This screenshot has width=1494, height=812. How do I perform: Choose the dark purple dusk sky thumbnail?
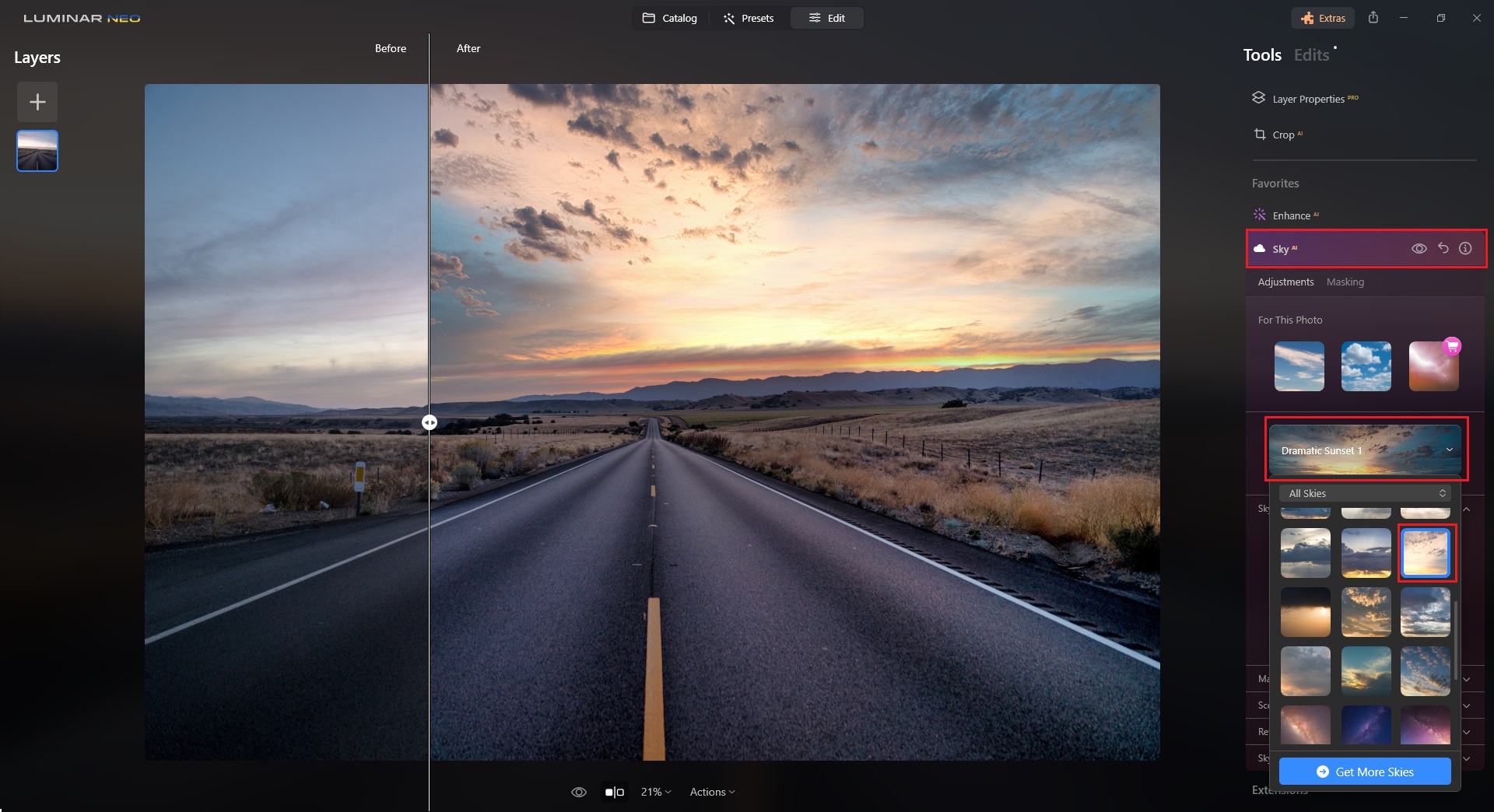point(1366,553)
